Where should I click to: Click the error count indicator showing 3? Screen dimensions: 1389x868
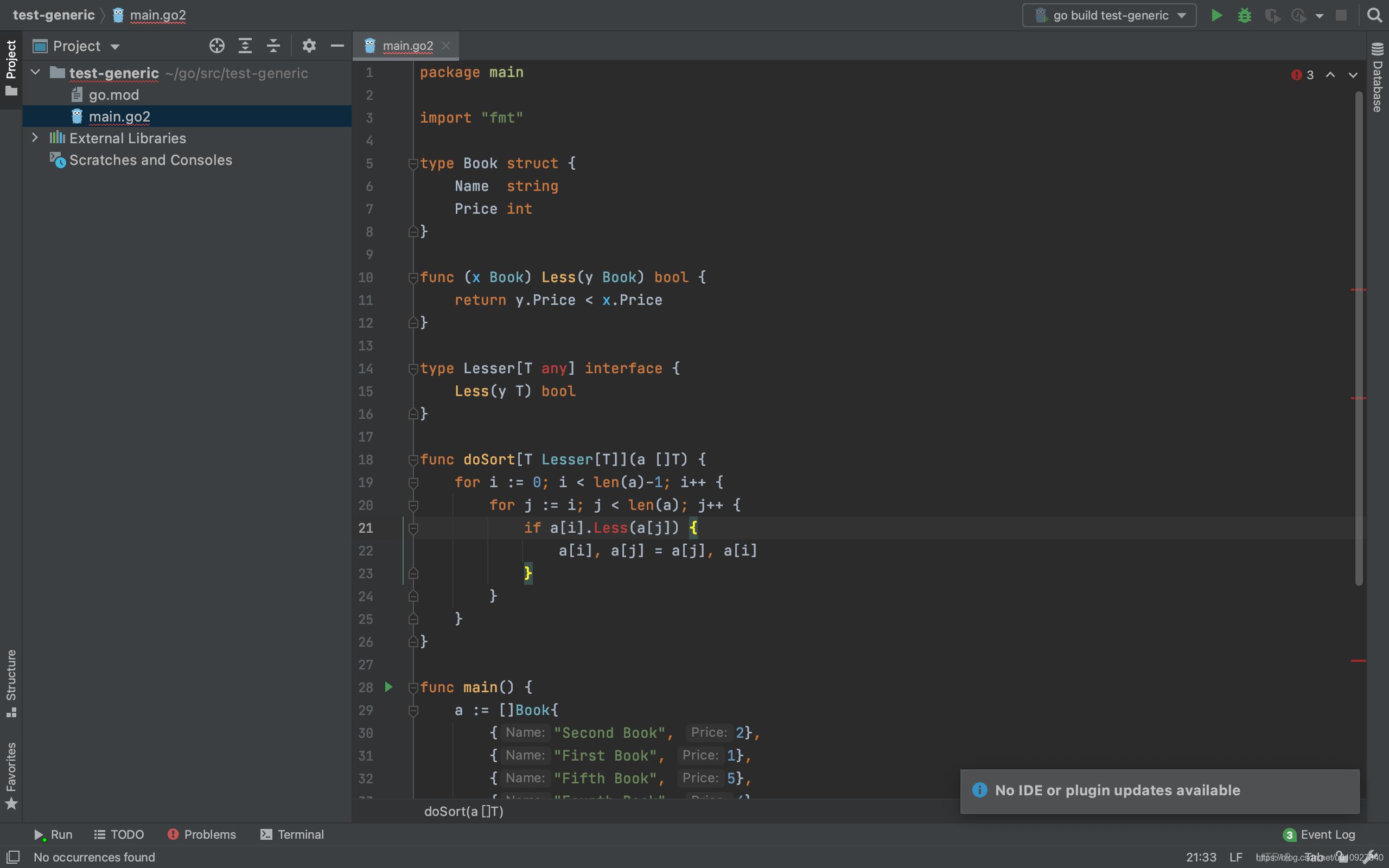(1303, 75)
